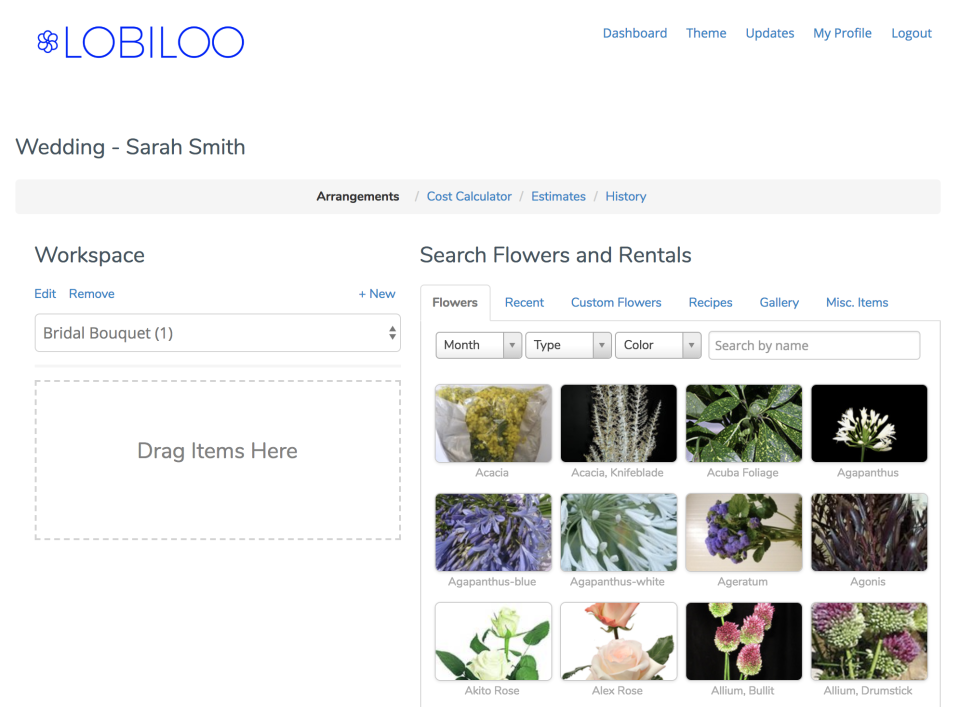Switch to the Custom Flowers tab
960x707 pixels.
pyautogui.click(x=616, y=302)
